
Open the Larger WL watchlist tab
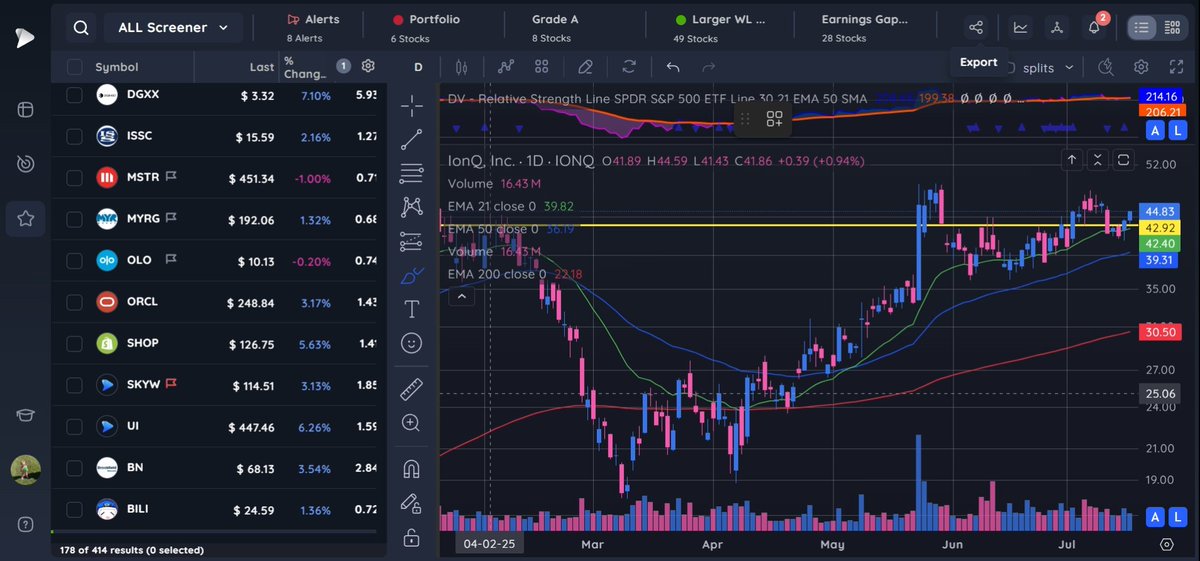click(x=719, y=27)
